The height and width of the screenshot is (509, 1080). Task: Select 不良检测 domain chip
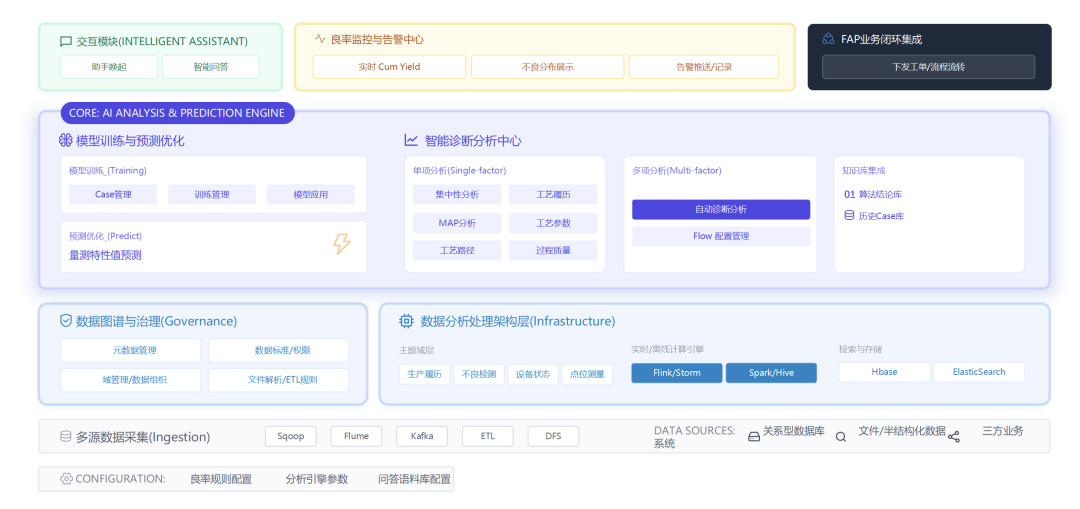coord(479,374)
